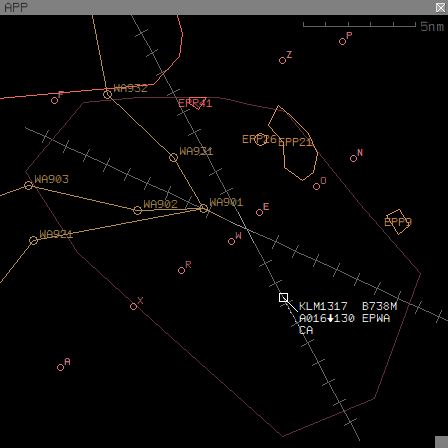Click the reporting point W marker
The width and height of the screenshot is (448, 448).
click(231, 241)
